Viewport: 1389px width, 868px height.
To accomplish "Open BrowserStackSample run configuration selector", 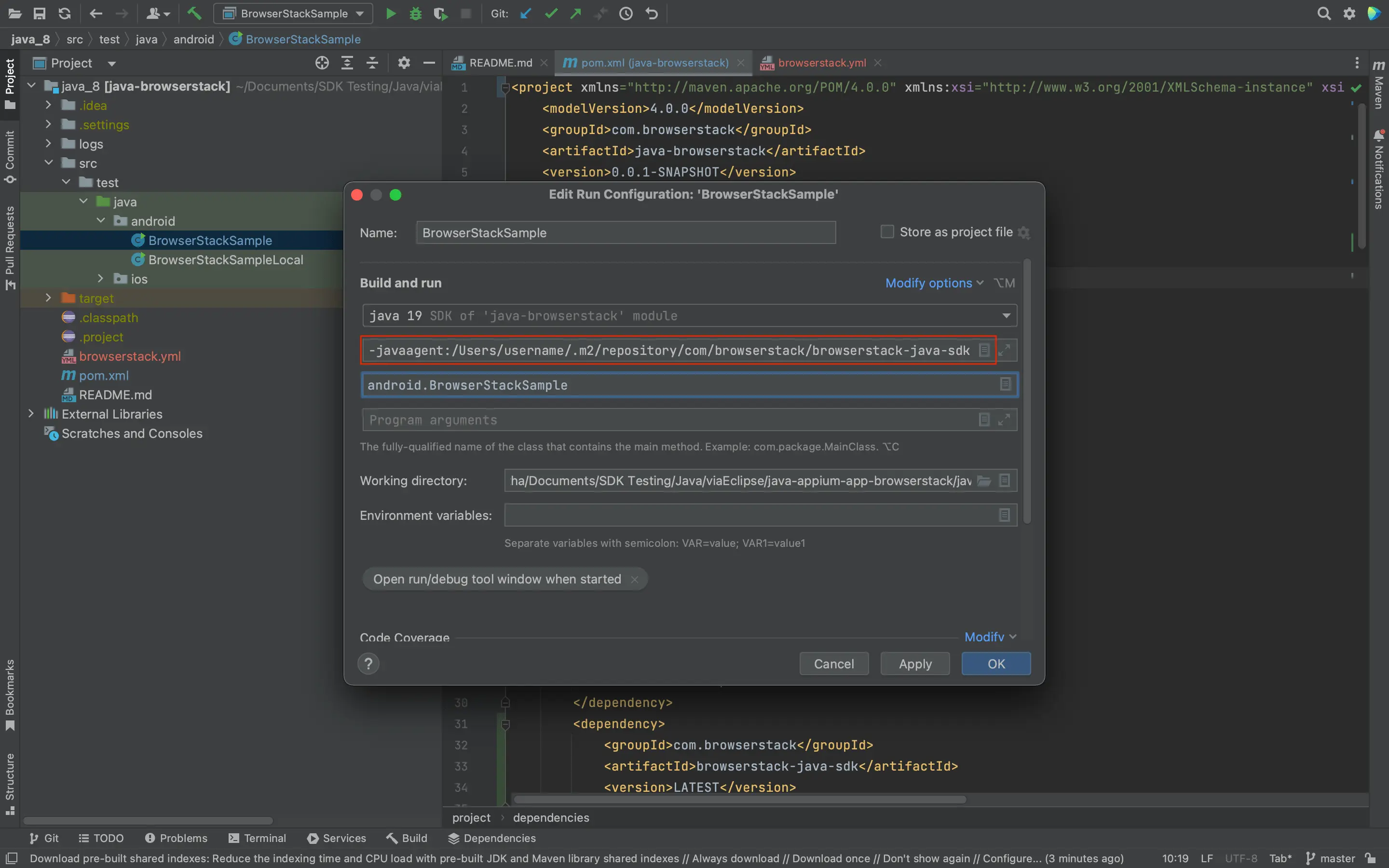I will (x=293, y=13).
